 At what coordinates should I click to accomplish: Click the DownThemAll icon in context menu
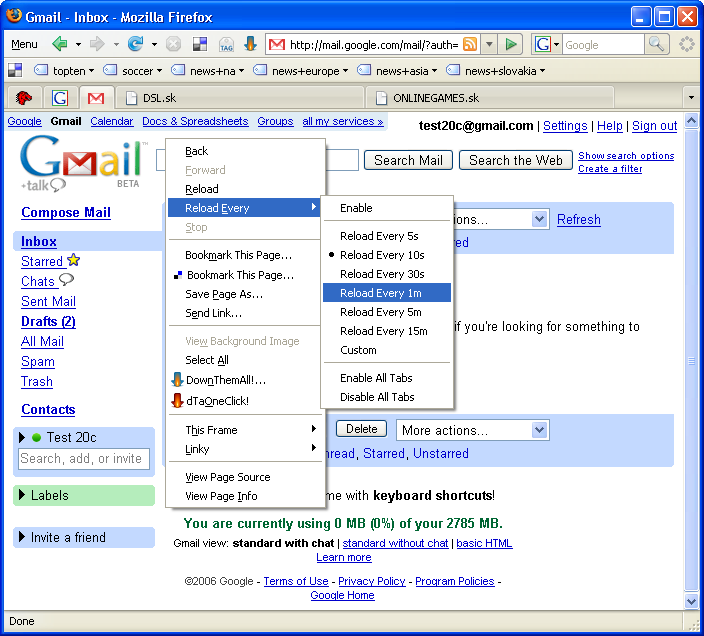tap(177, 380)
